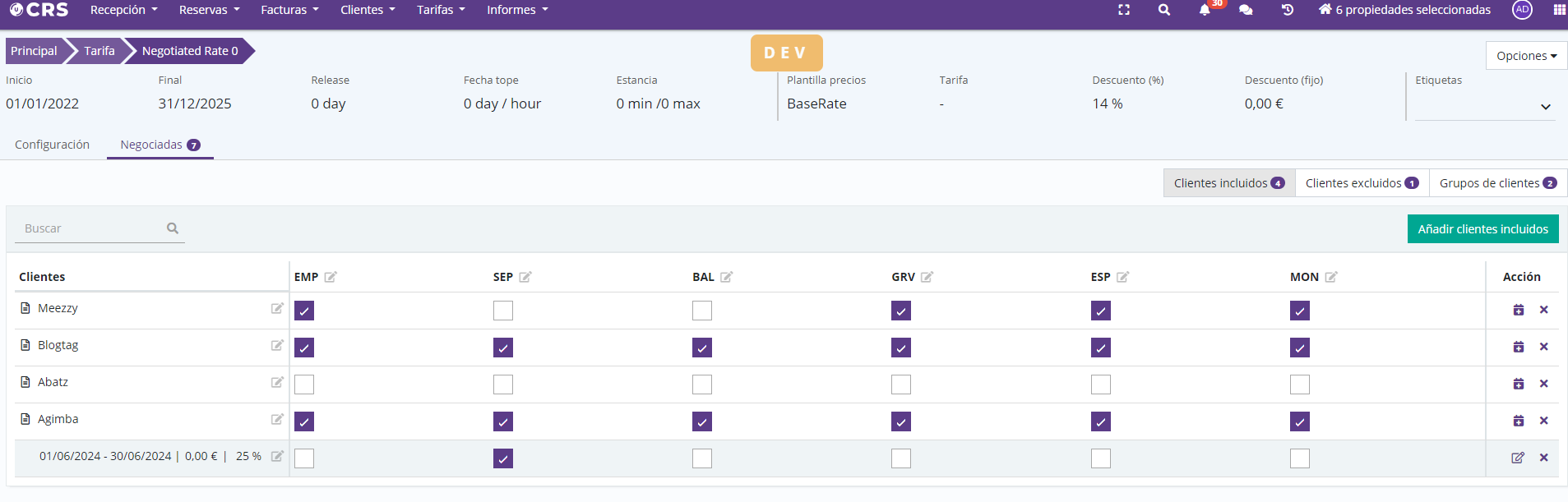Open the Reservas menu
Viewport: 1568px width, 502px height.
click(209, 10)
